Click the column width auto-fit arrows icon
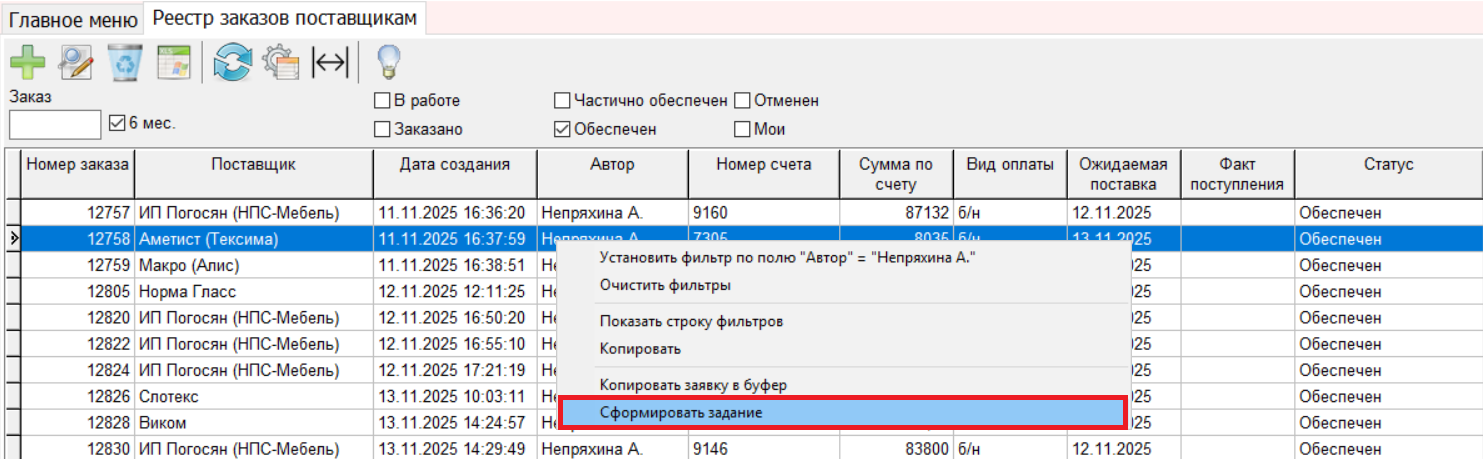This screenshot has width=1483, height=459. tap(330, 63)
